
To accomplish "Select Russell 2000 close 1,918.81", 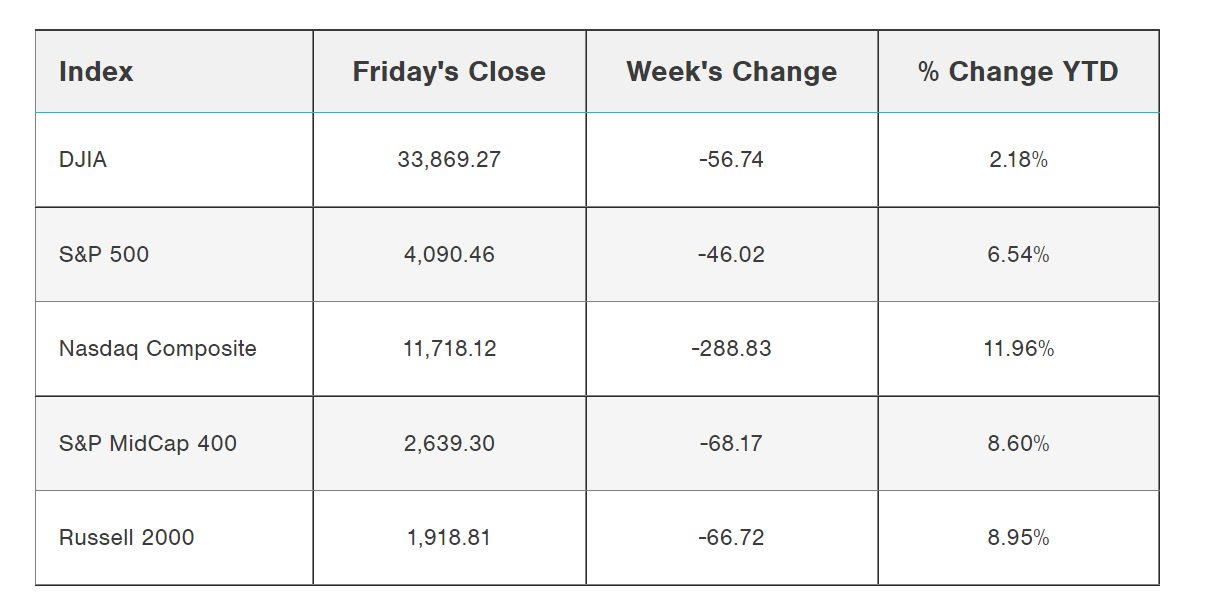I will pyautogui.click(x=449, y=537).
